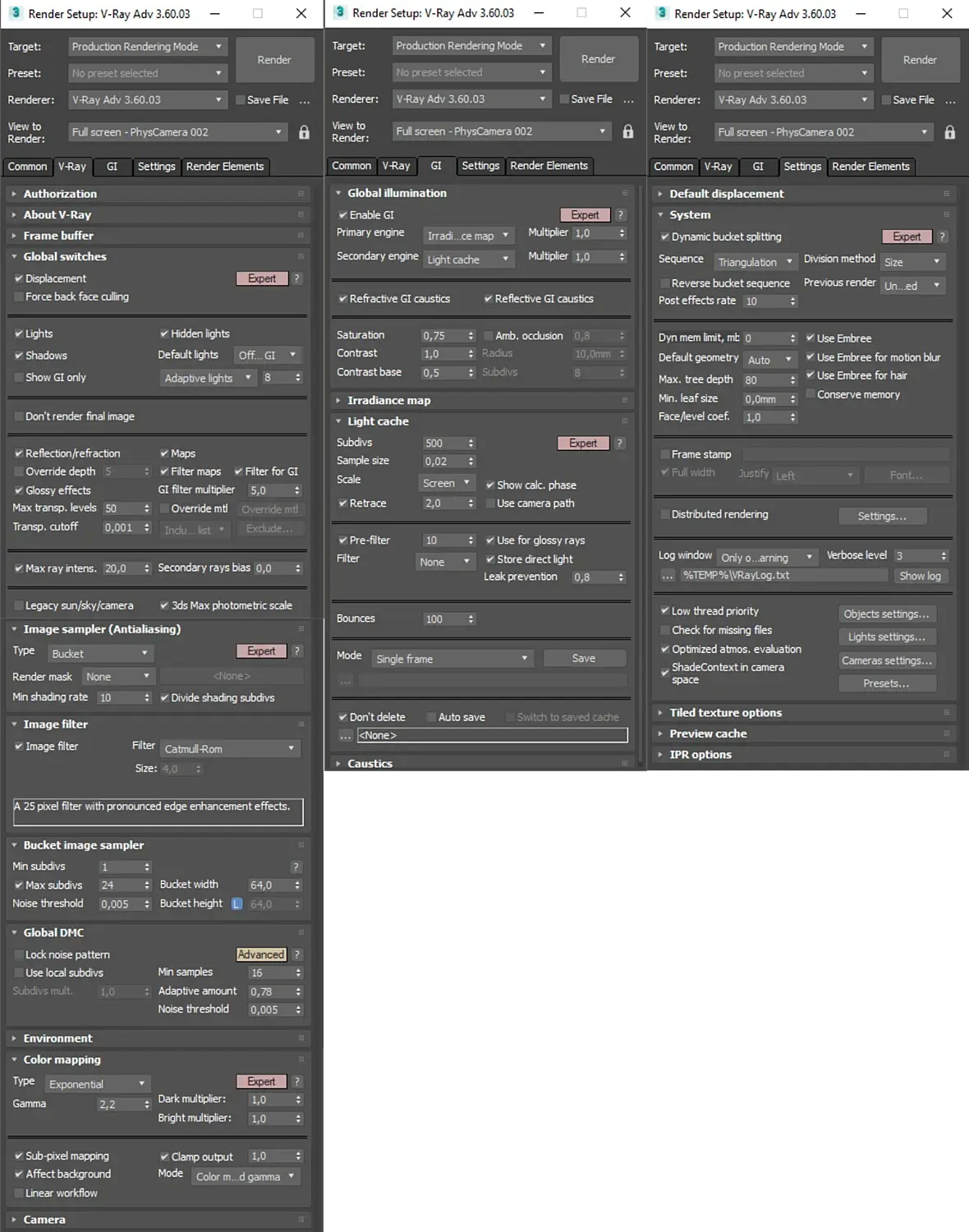Click the help question mark in Global illumination rollout
This screenshot has height=1232, width=969.
(x=621, y=215)
